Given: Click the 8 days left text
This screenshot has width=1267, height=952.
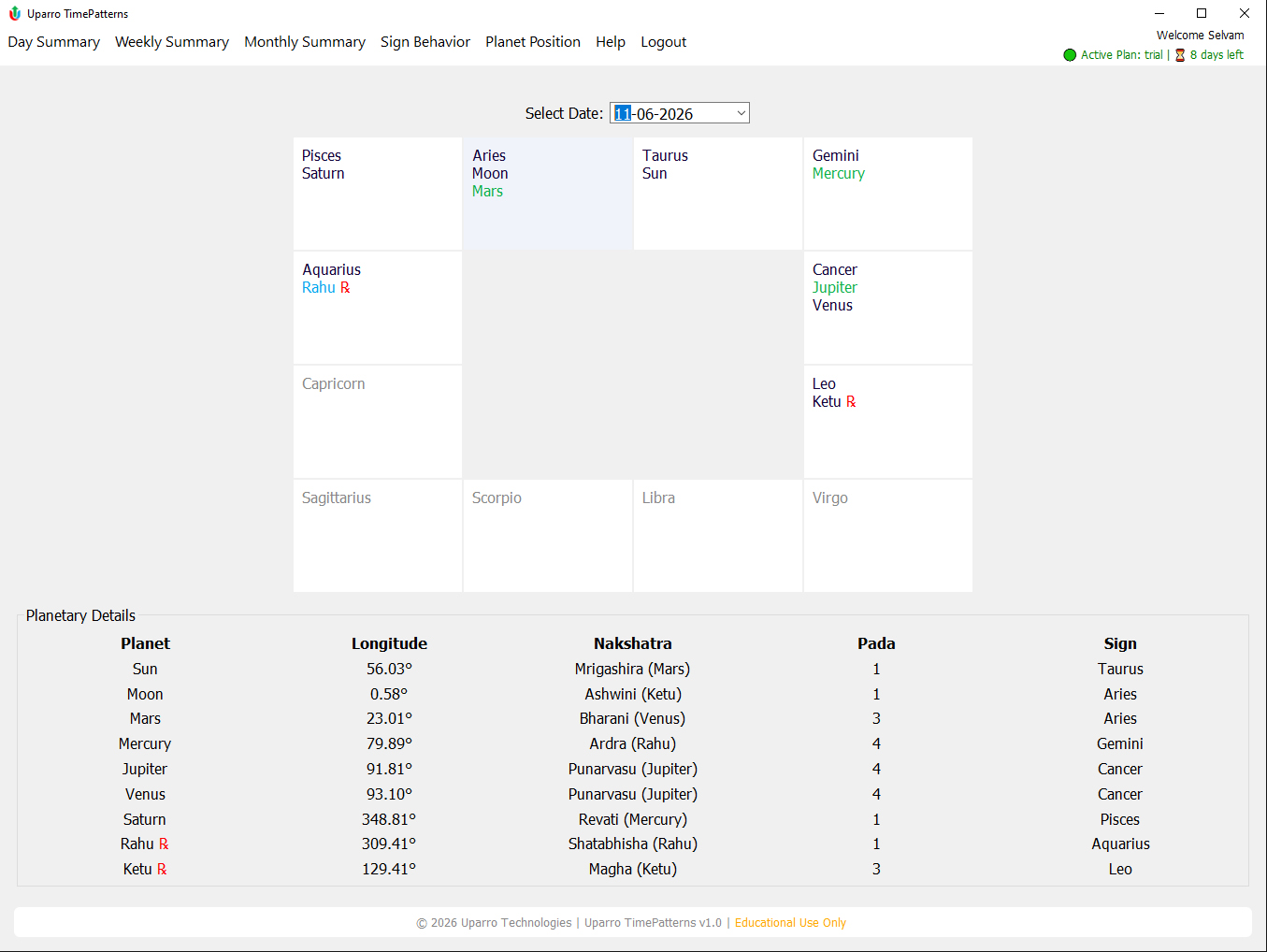Looking at the screenshot, I should (x=1217, y=55).
